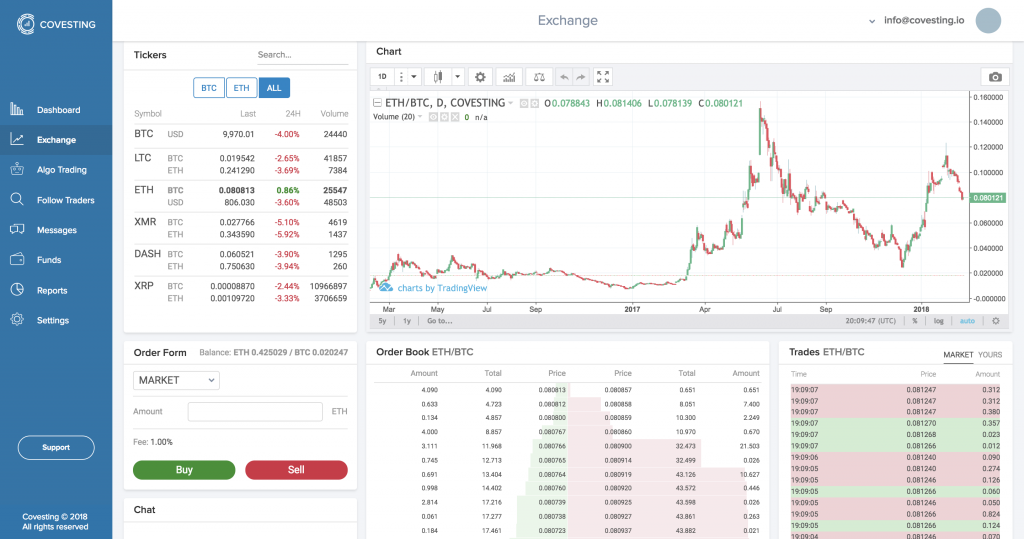Open chart settings gear in toolbar
Screen dimensions: 1024x539
[x=480, y=77]
